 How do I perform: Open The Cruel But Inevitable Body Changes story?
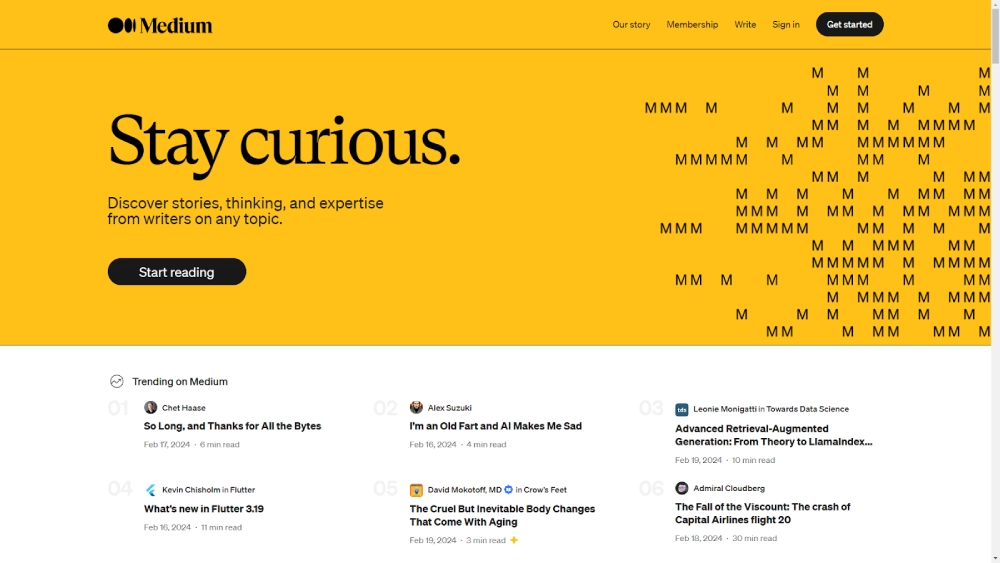pos(502,515)
